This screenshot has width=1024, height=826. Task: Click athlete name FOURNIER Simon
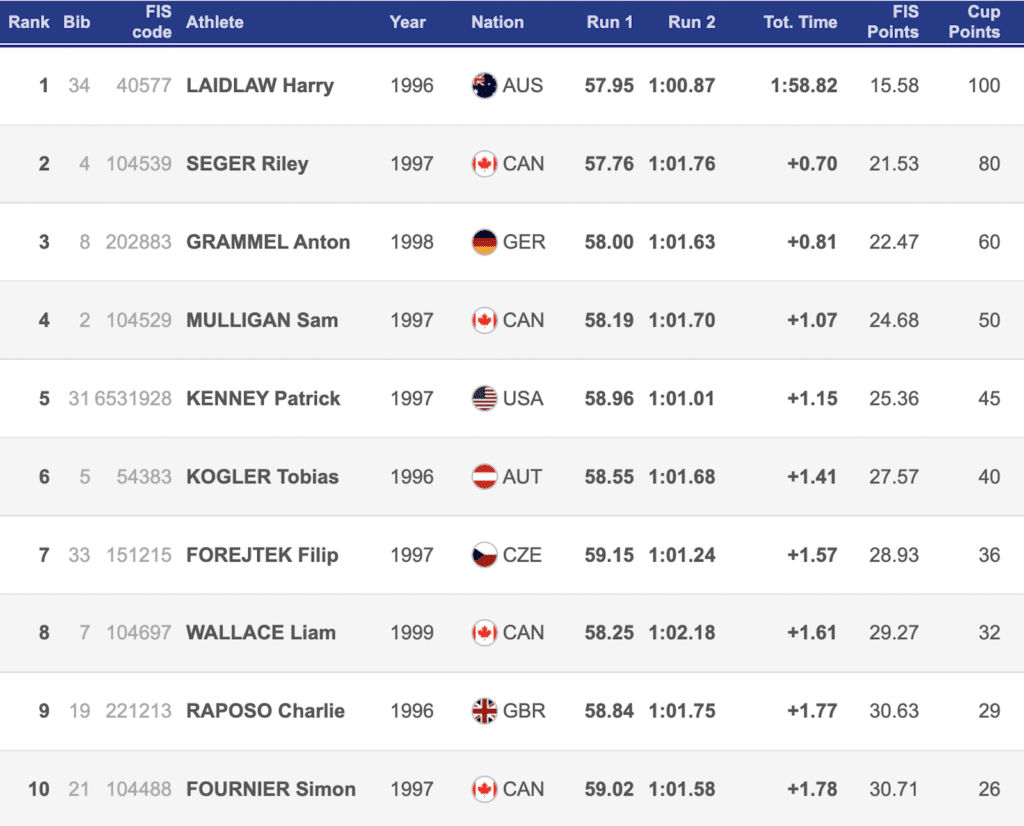coord(271,789)
